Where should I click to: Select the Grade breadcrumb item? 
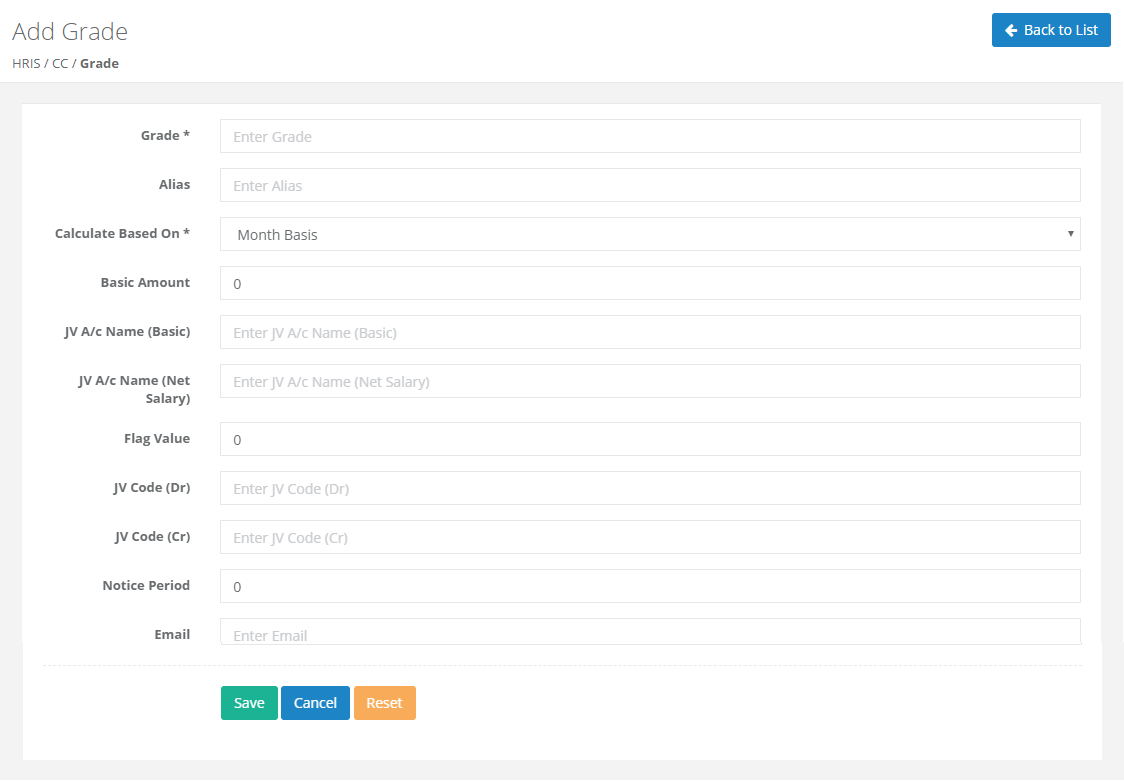(99, 63)
